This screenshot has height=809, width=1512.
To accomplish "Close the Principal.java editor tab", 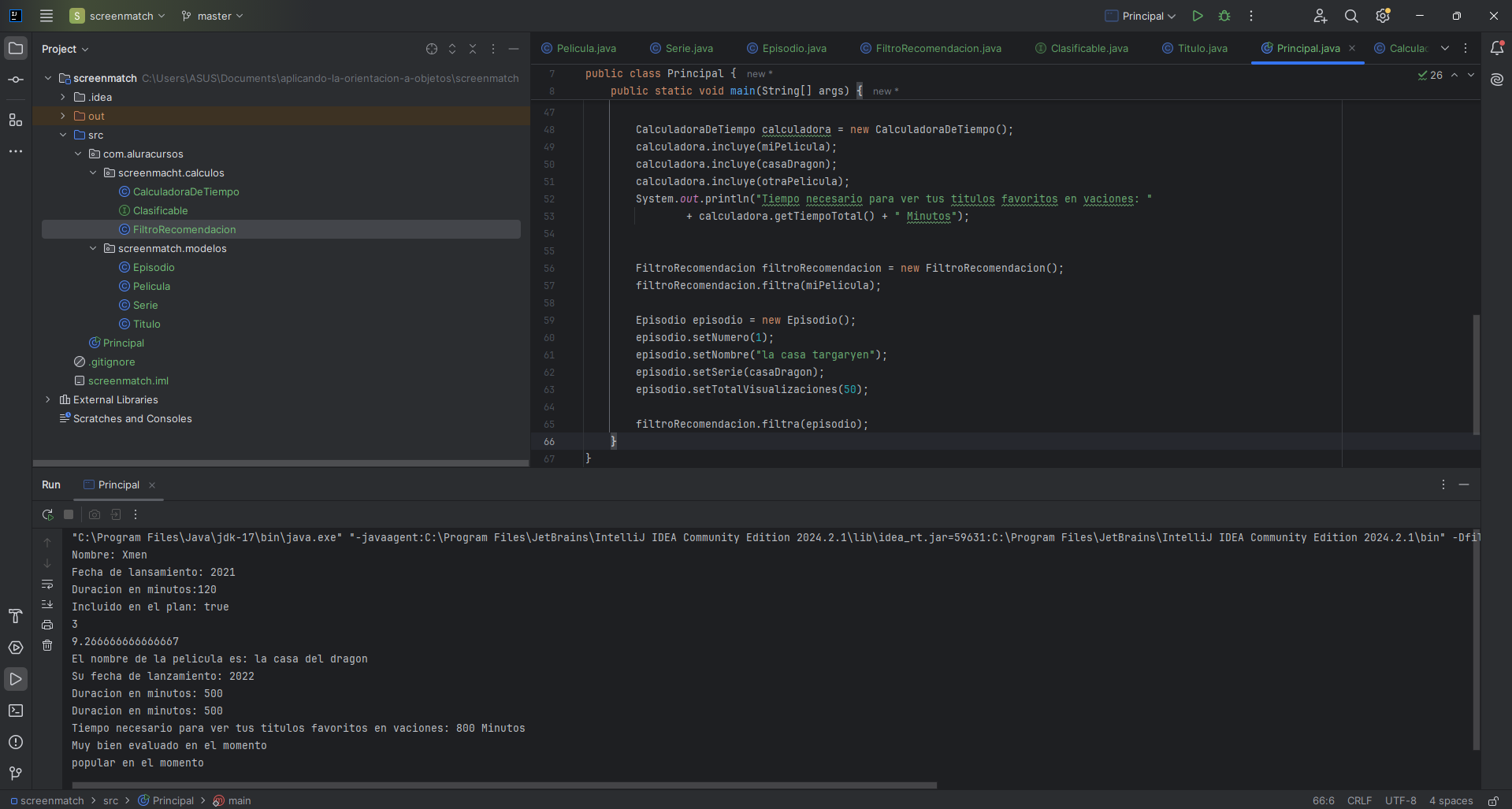I will [x=1352, y=48].
